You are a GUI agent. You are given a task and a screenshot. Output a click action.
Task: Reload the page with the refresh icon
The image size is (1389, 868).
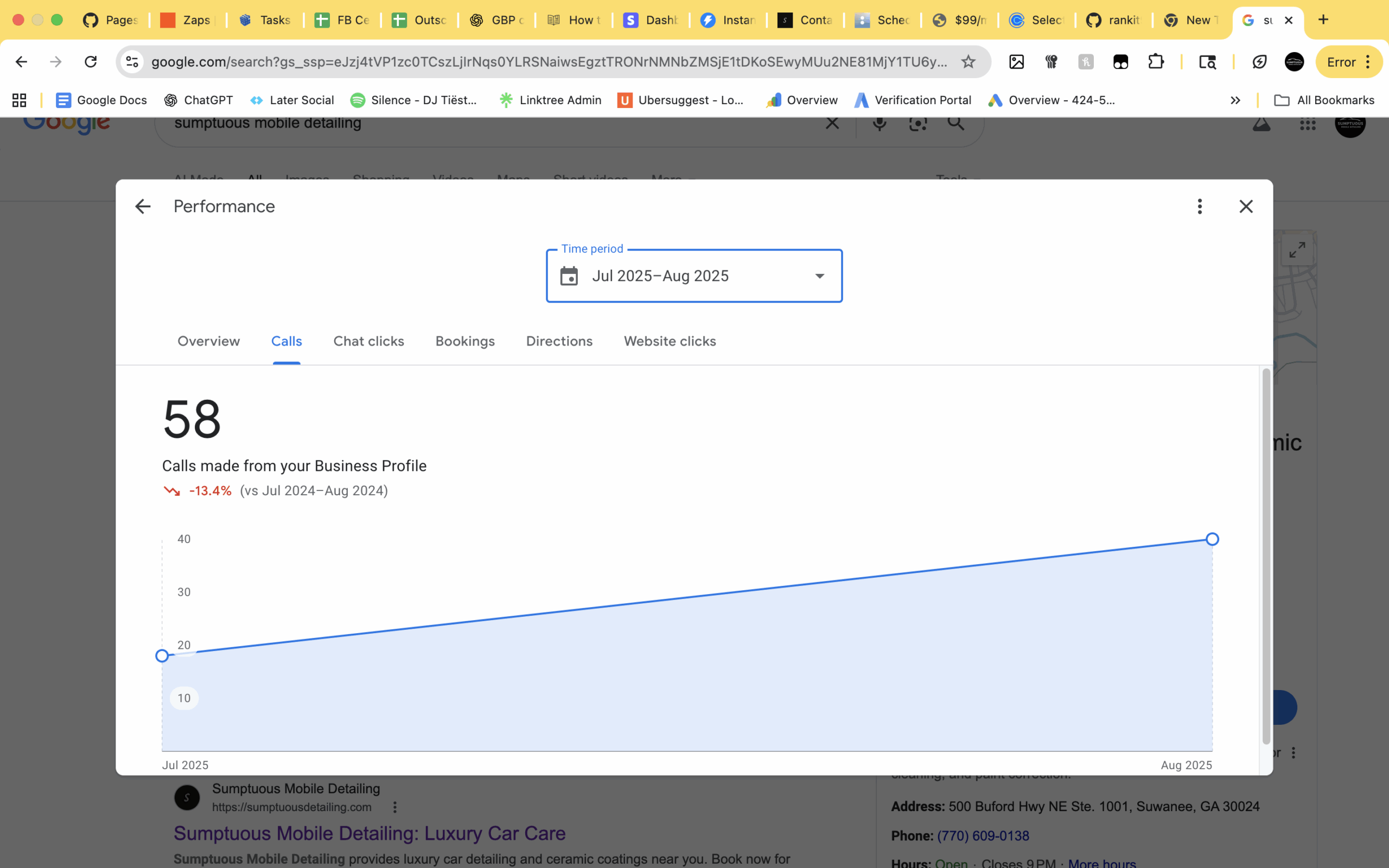[x=91, y=61]
